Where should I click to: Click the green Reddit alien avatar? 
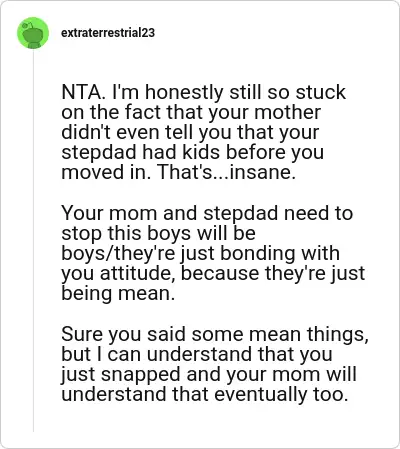pyautogui.click(x=33, y=33)
